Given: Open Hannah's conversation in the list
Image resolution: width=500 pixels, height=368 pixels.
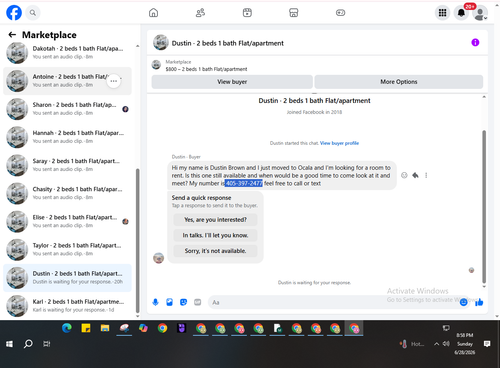Looking at the screenshot, I should 67,137.
